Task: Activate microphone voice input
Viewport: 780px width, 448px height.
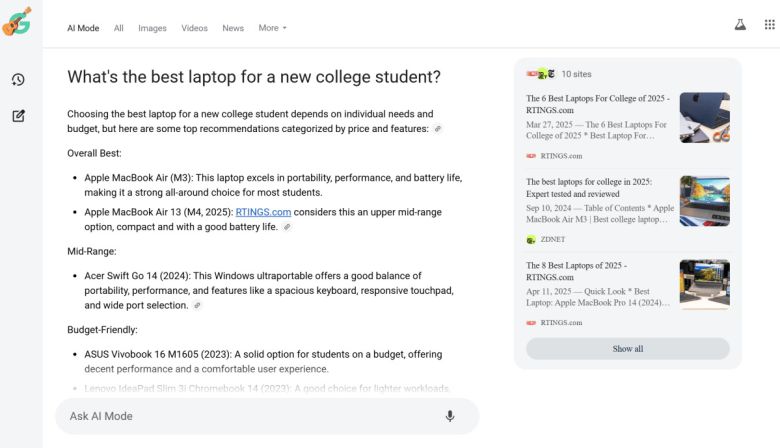Action: tap(450, 416)
